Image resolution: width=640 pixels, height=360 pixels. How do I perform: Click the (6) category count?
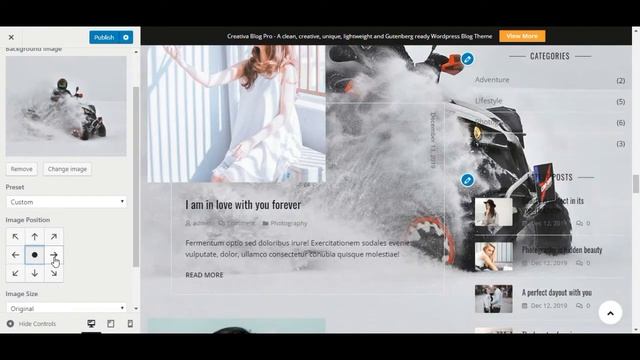[620, 123]
